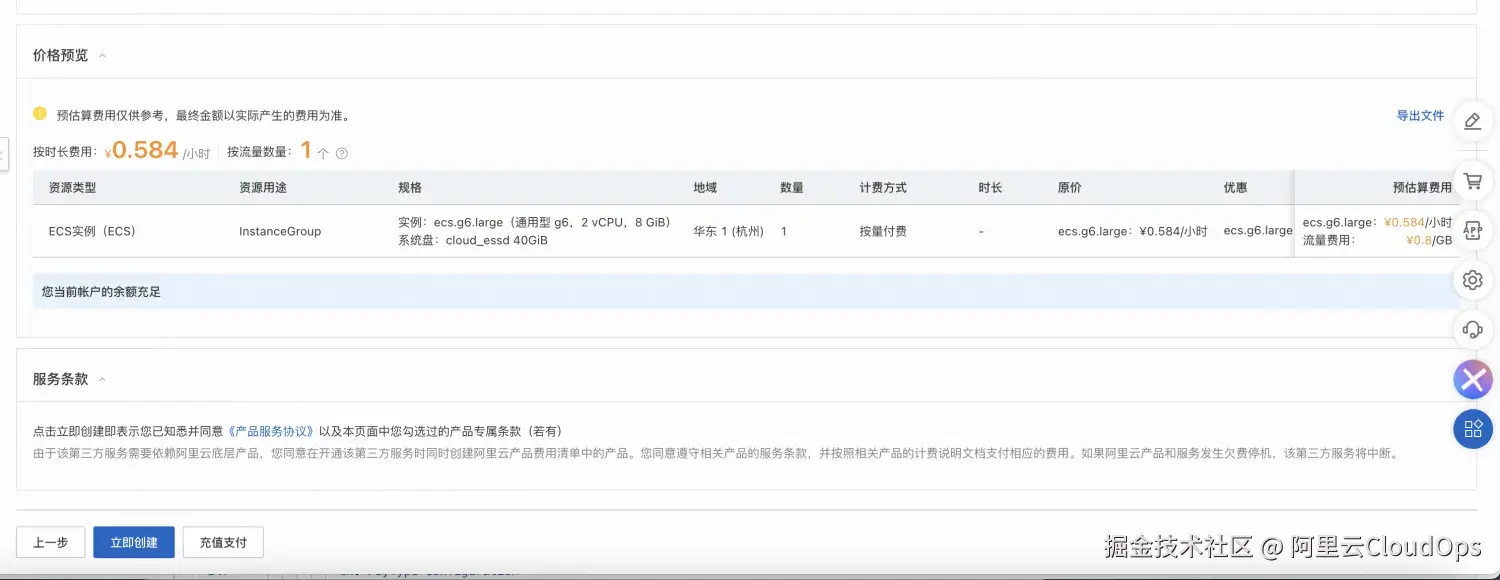This screenshot has height=580, width=1500.
Task: Click the 预估算费用 column header
Action: click(x=1422, y=188)
